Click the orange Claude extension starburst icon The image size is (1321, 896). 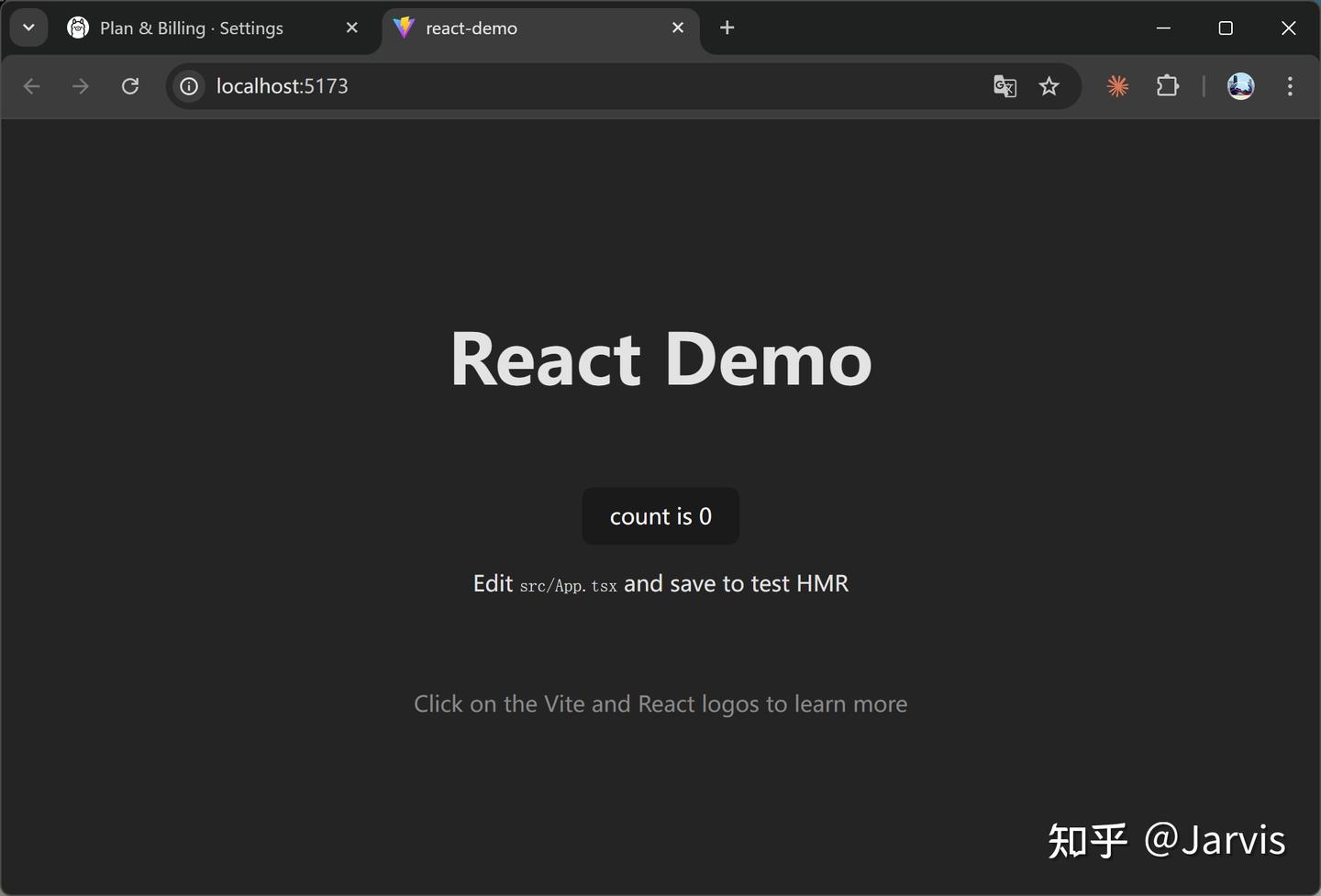[1117, 86]
